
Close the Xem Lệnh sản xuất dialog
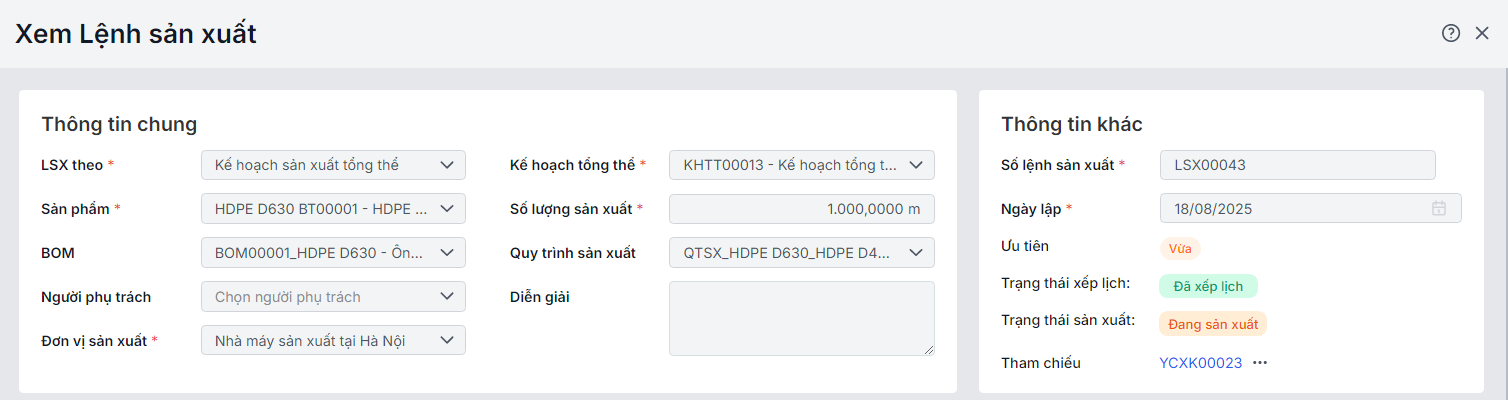click(x=1482, y=33)
